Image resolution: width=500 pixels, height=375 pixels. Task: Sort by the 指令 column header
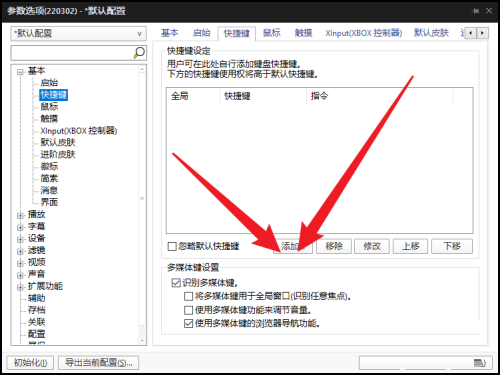point(380,96)
